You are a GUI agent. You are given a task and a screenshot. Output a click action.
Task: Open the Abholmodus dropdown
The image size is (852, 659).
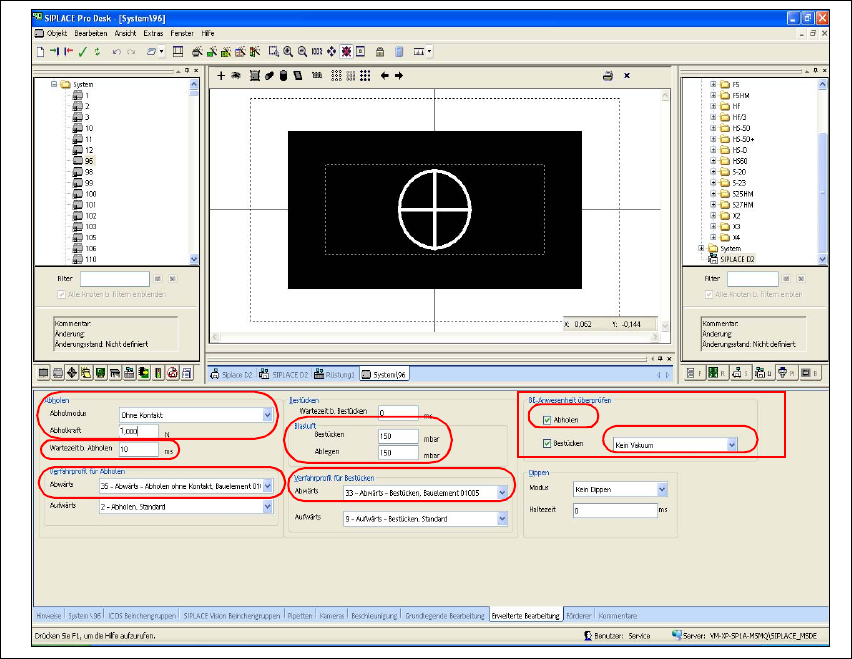tap(267, 414)
